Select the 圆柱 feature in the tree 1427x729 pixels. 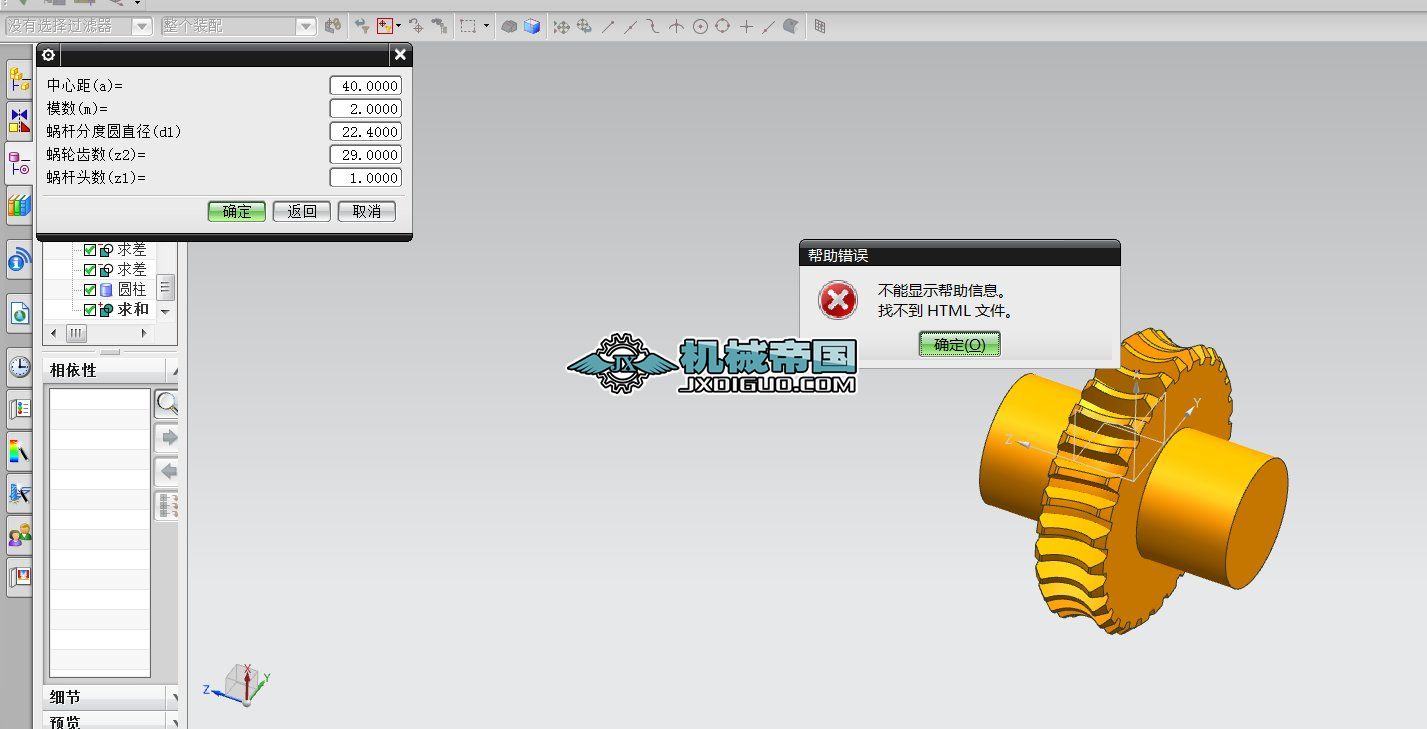[132, 290]
